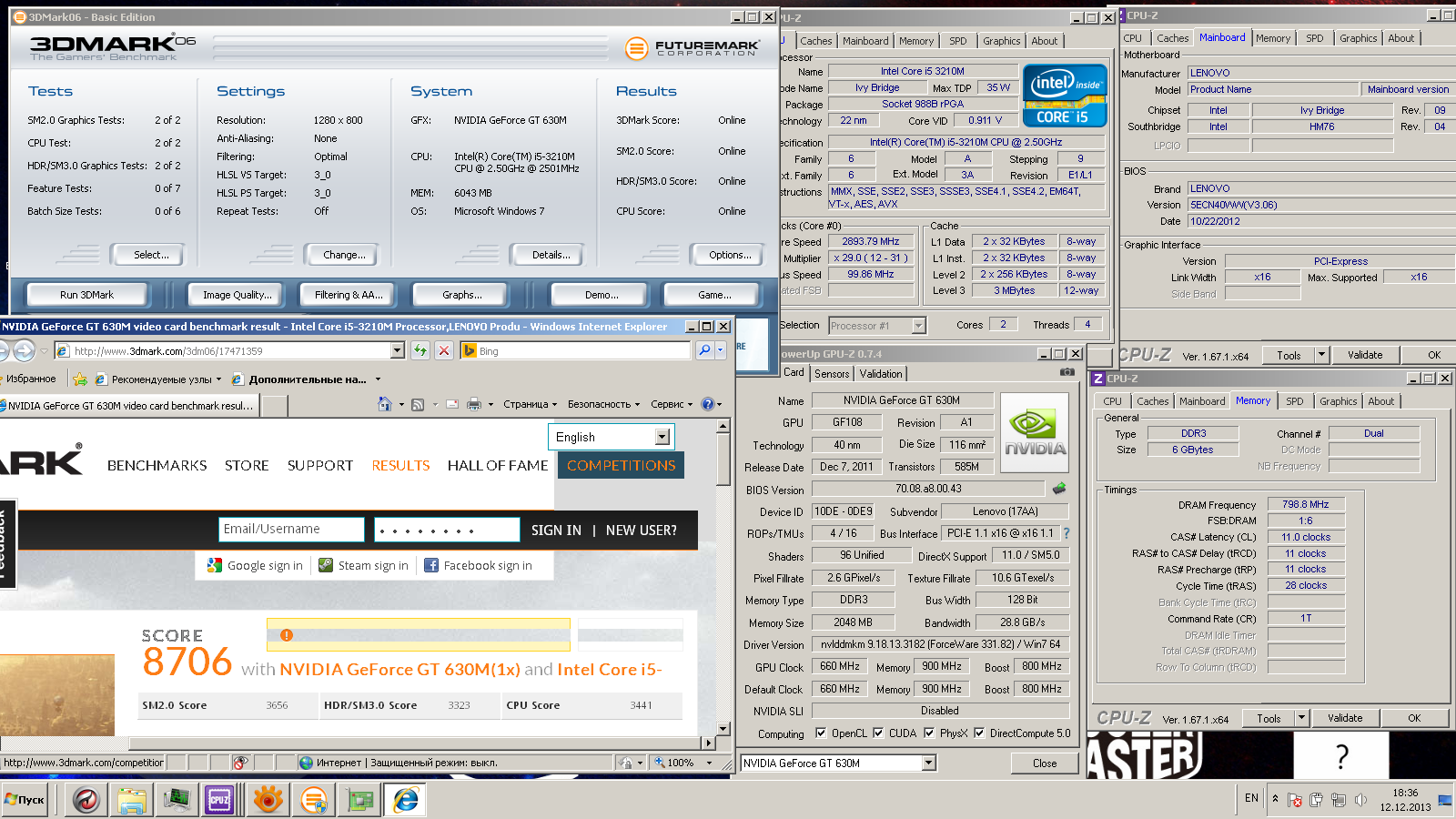Image resolution: width=1456 pixels, height=819 pixels.
Task: Click the IE popup blocker status icon
Action: 240,763
